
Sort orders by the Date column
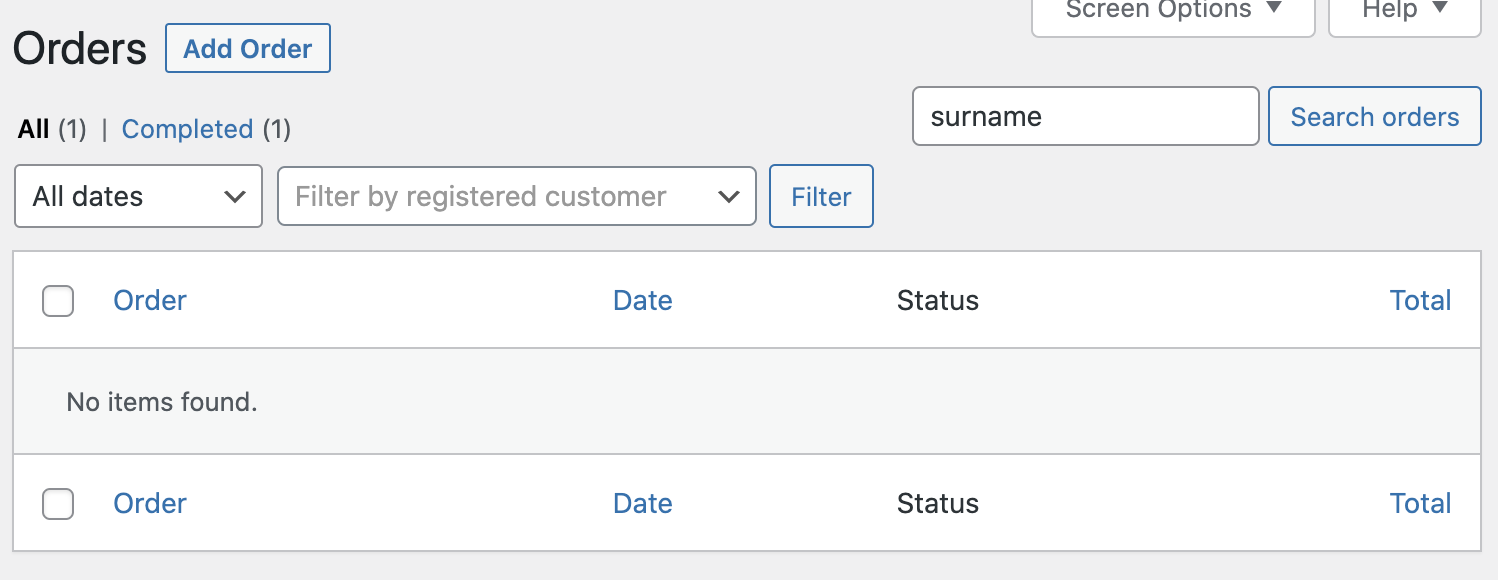[x=642, y=300]
